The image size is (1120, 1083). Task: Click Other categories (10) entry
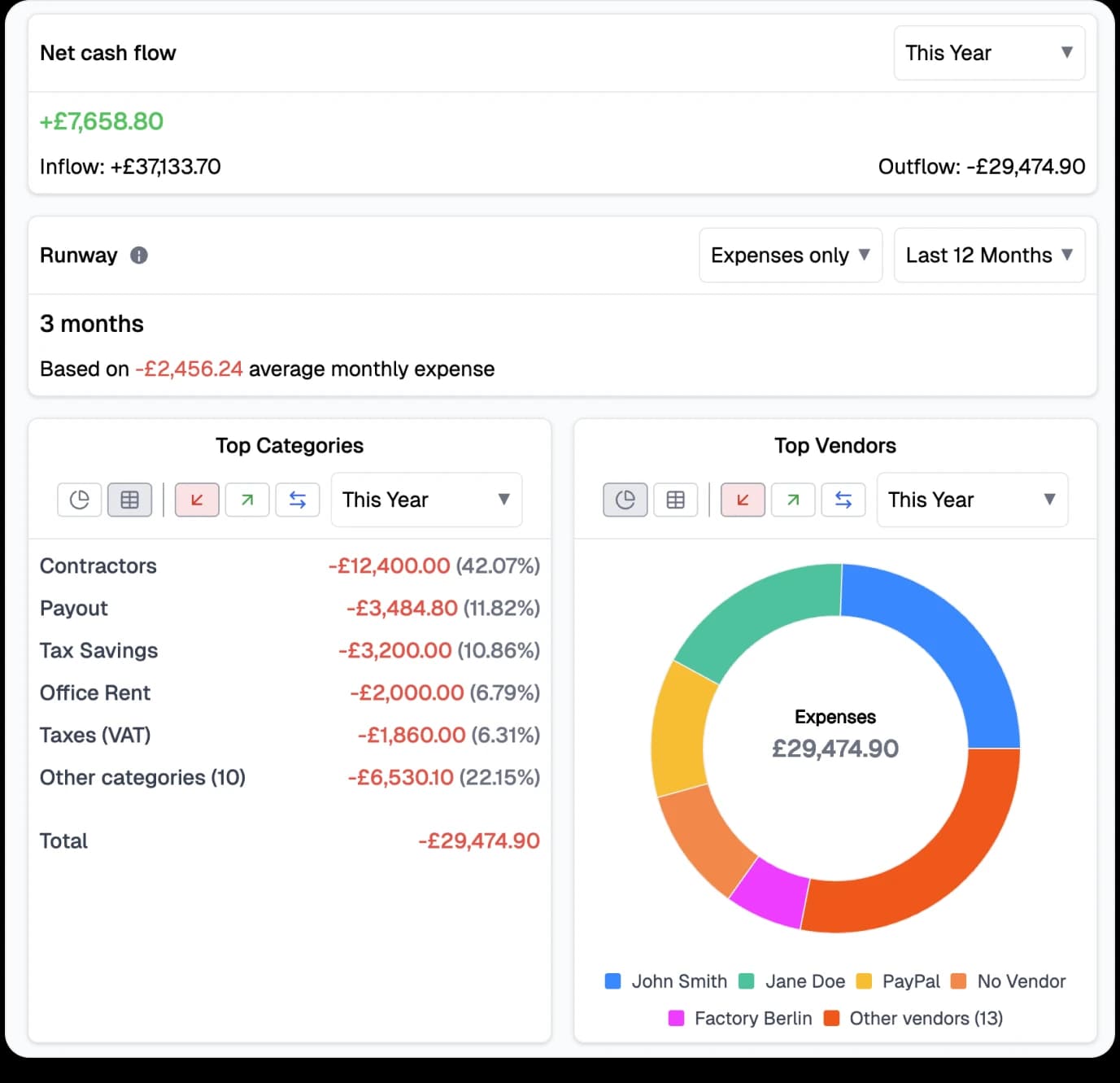coord(142,777)
